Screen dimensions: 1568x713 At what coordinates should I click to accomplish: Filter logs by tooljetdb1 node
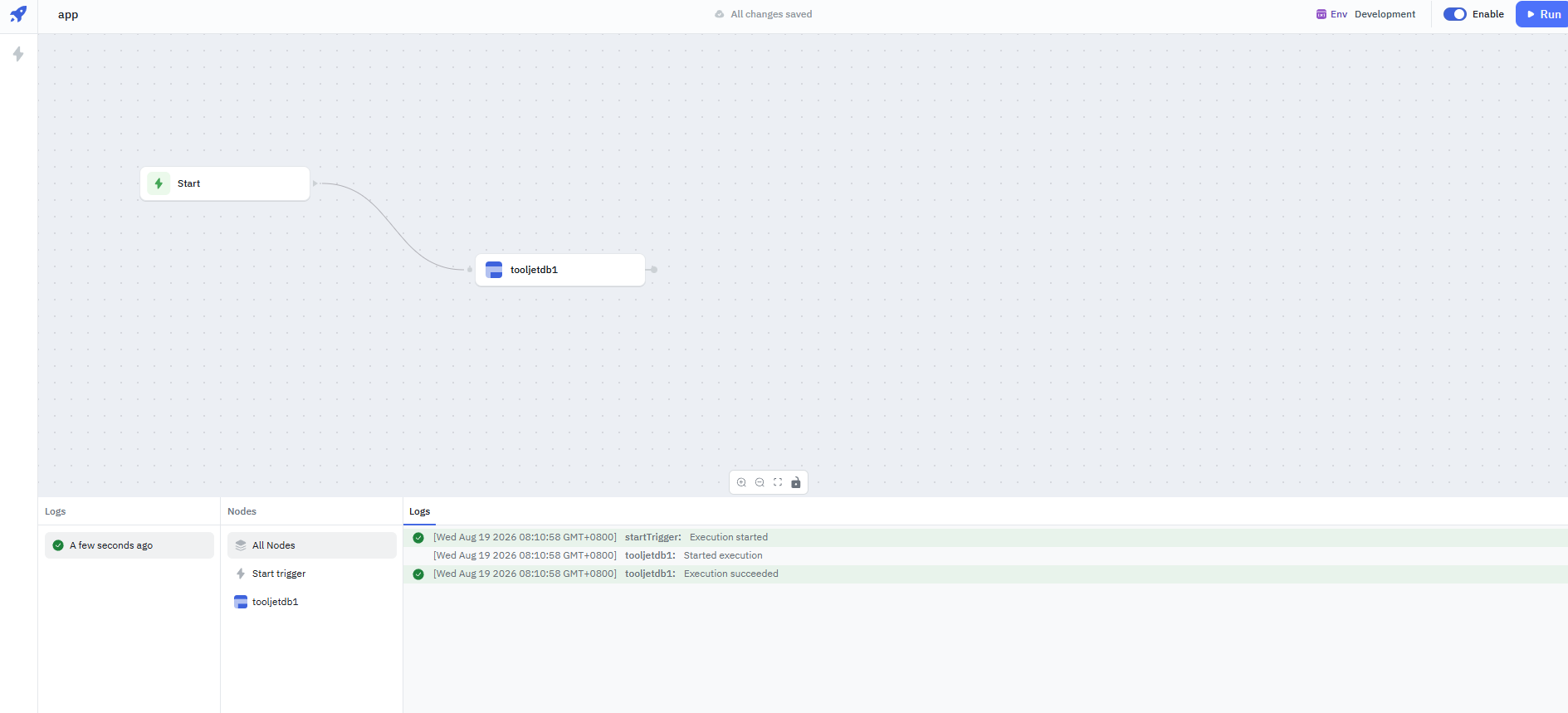click(x=312, y=602)
